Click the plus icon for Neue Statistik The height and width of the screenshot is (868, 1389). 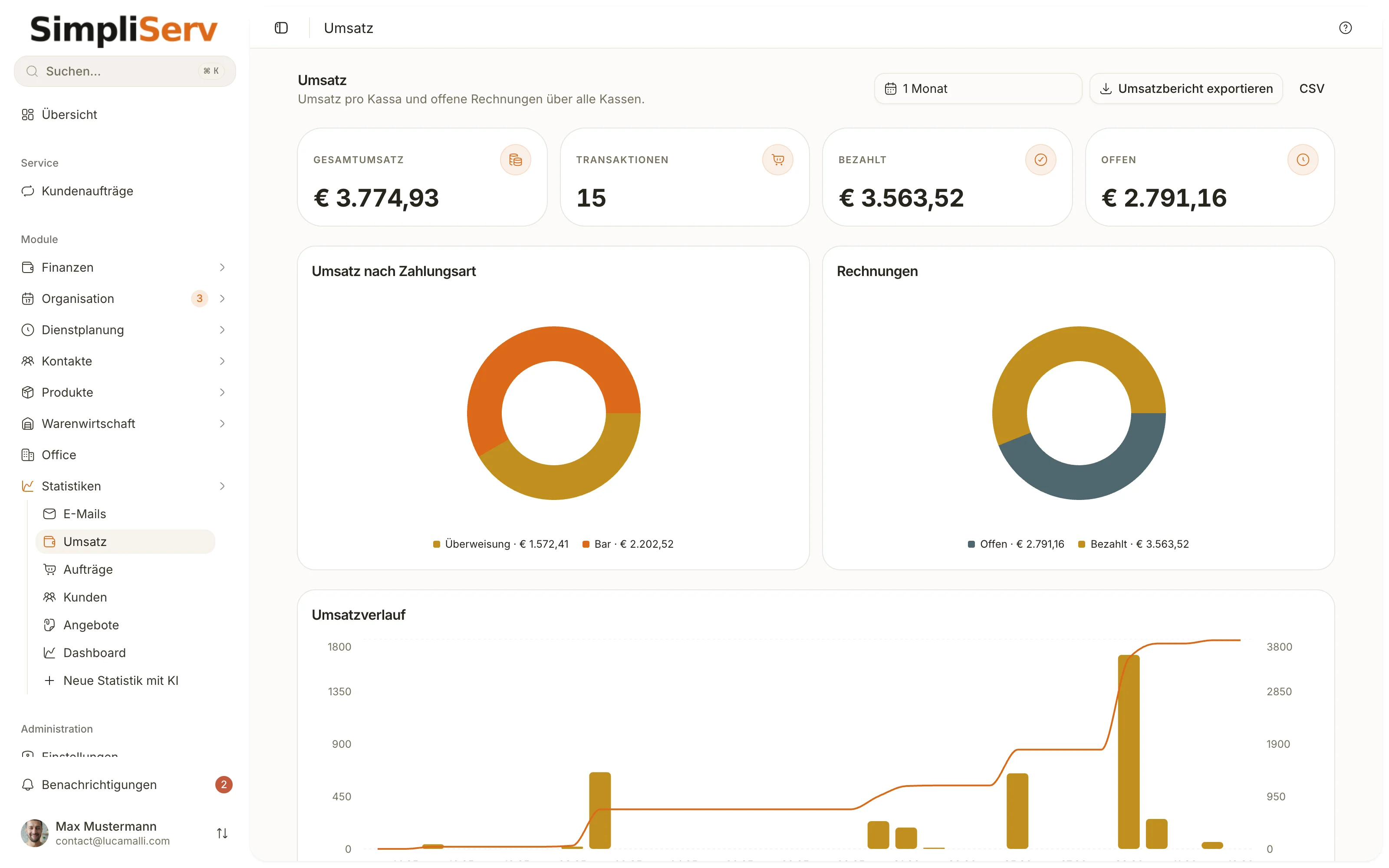49,681
